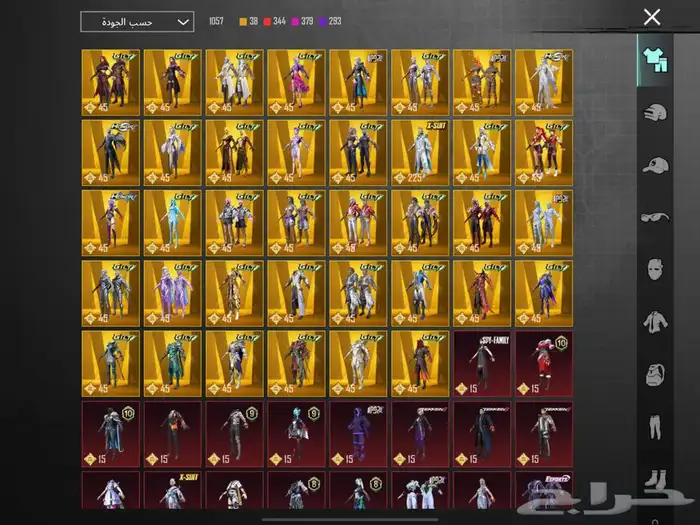Click the red rarity square beside 344
700x525 pixels.
[267, 21]
